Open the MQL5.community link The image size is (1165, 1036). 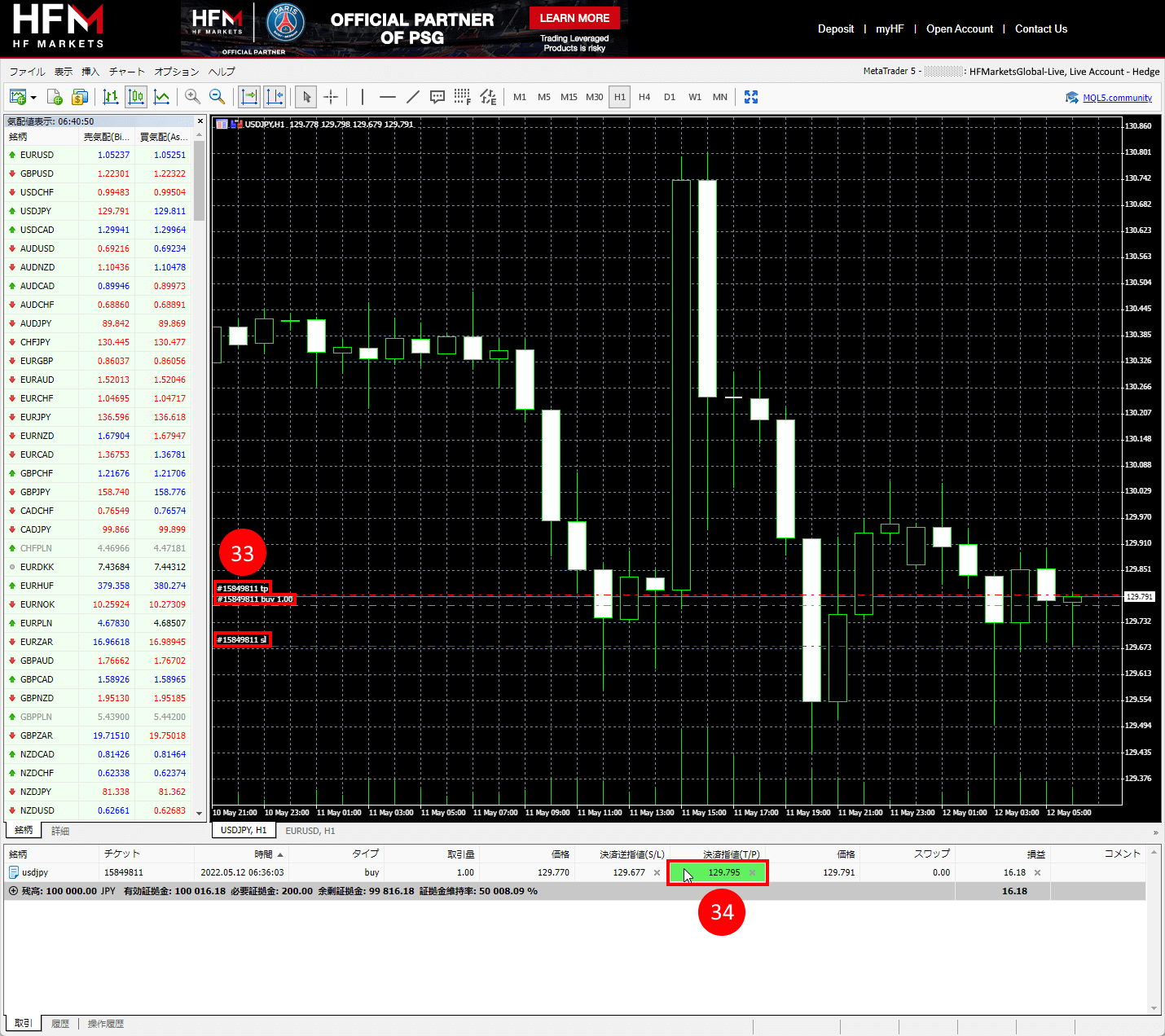coord(1117,98)
